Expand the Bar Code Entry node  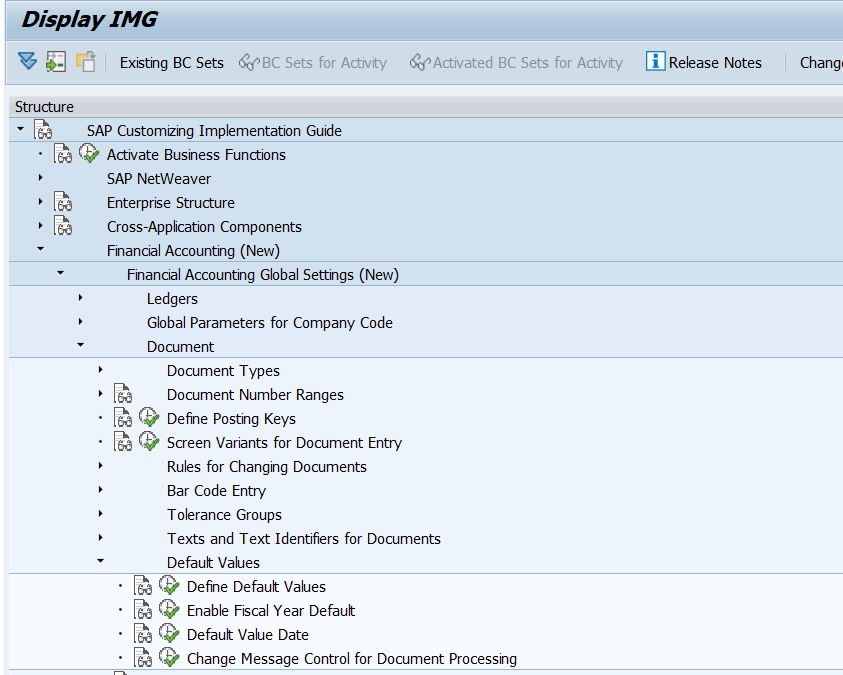[101, 490]
